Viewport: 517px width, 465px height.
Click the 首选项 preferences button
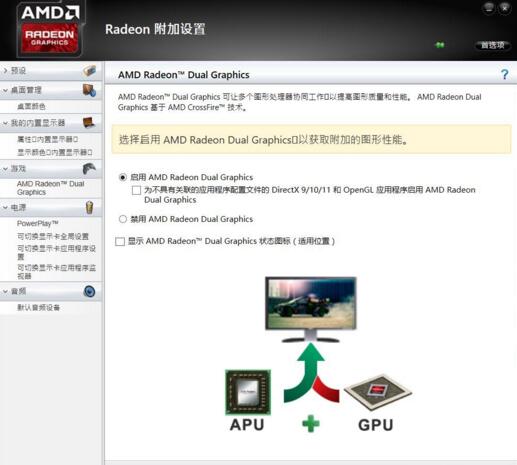493,45
